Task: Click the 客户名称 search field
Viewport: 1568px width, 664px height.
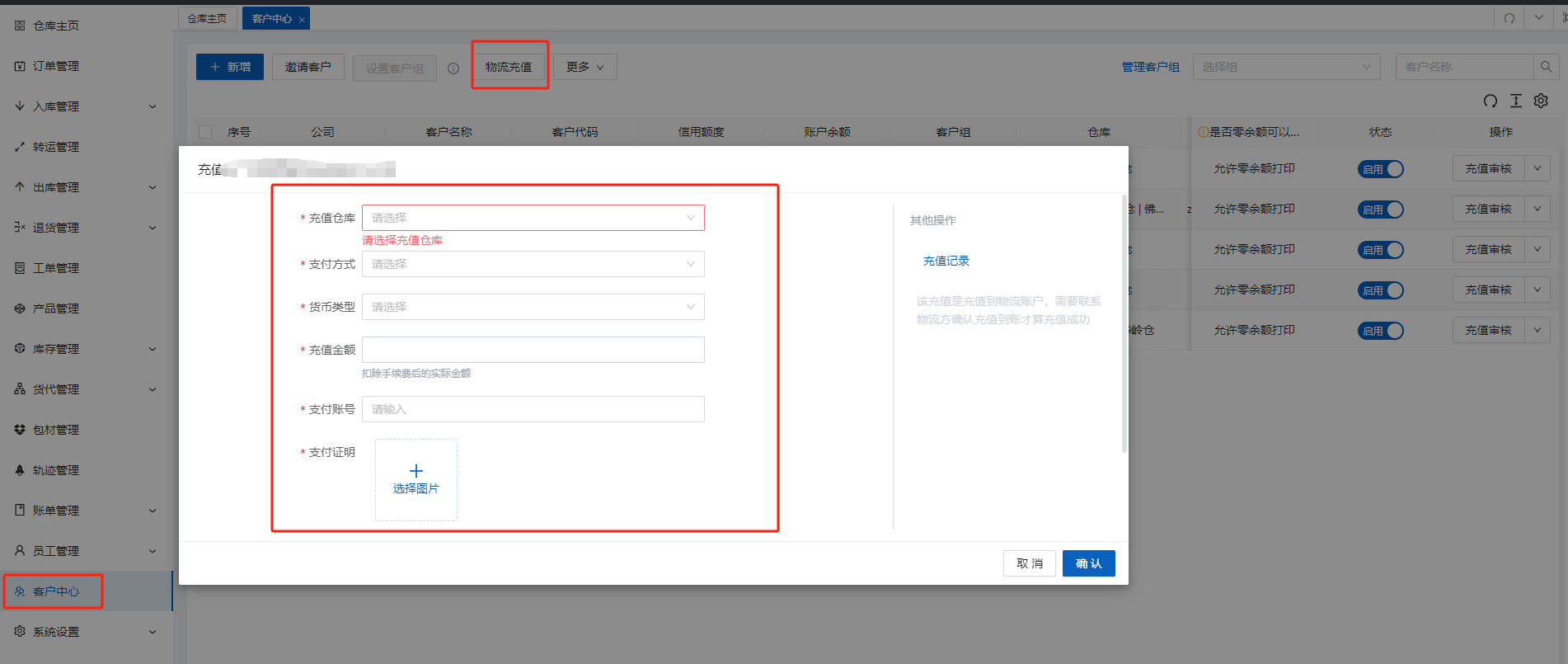Action: pyautogui.click(x=1464, y=67)
